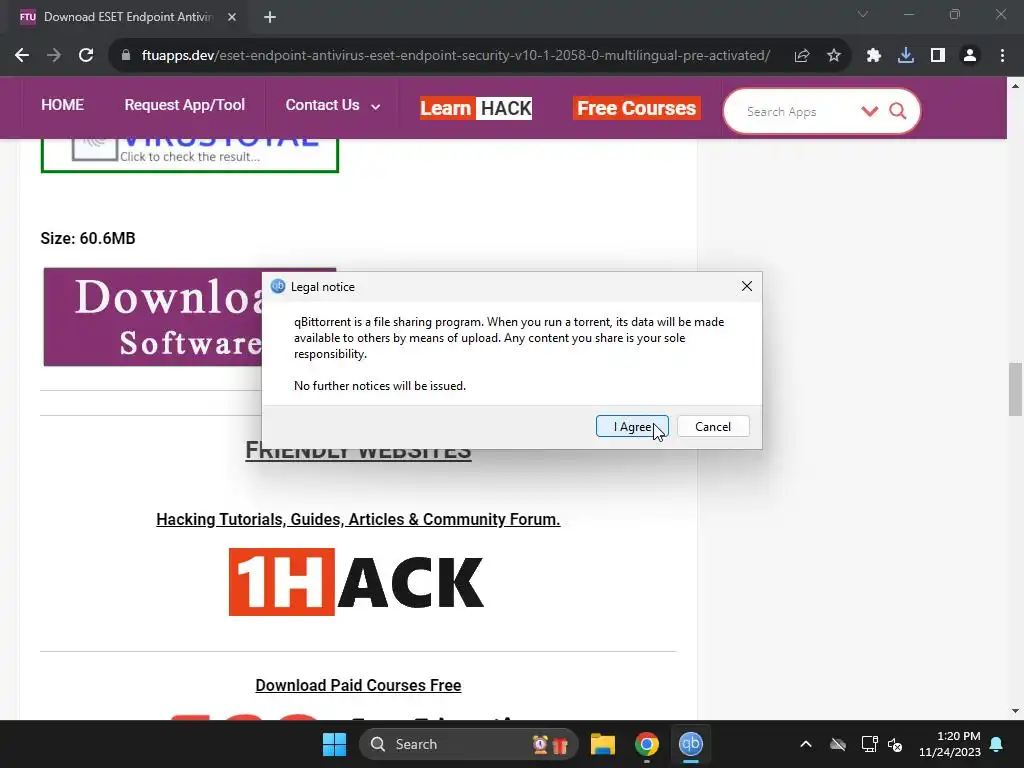Open a new browser tab
Viewport: 1024px width, 768px height.
[270, 17]
